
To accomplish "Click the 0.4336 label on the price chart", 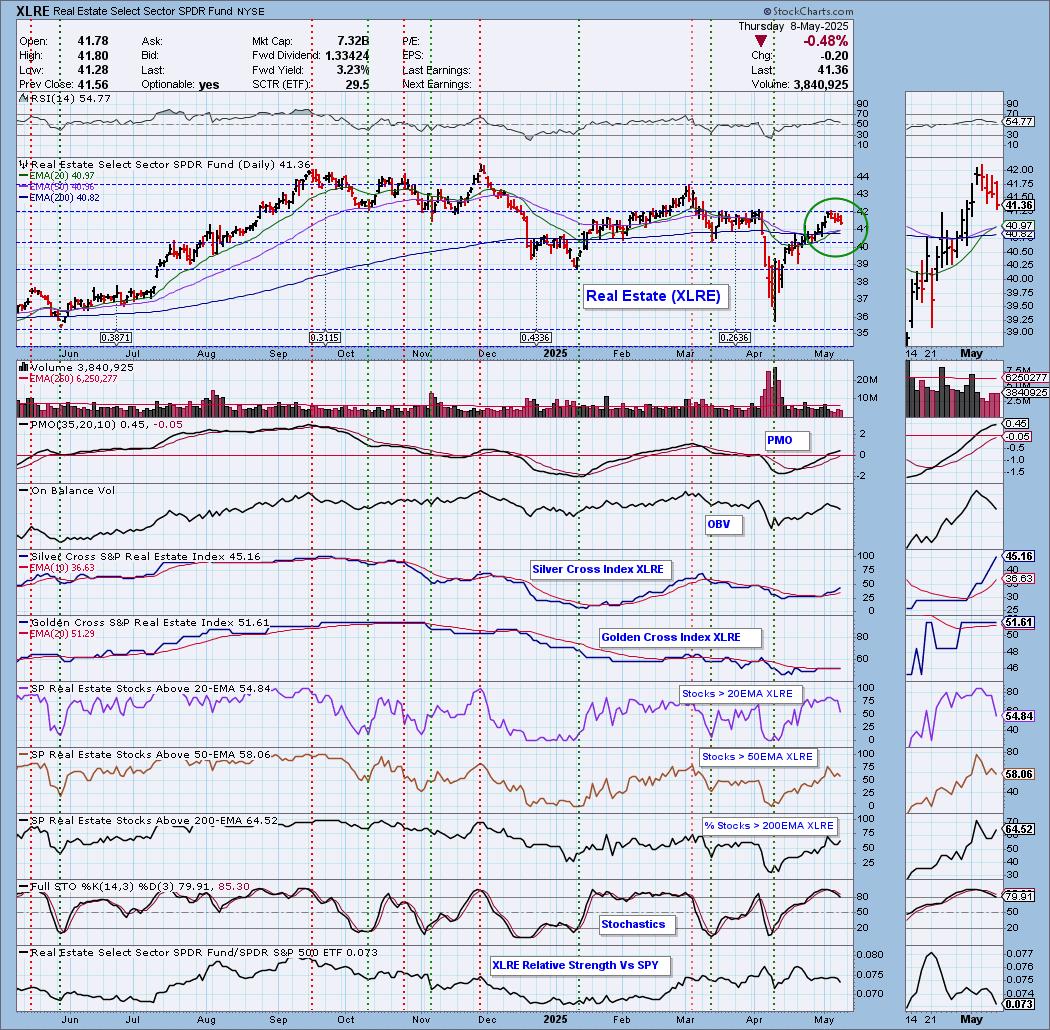I will (x=536, y=338).
